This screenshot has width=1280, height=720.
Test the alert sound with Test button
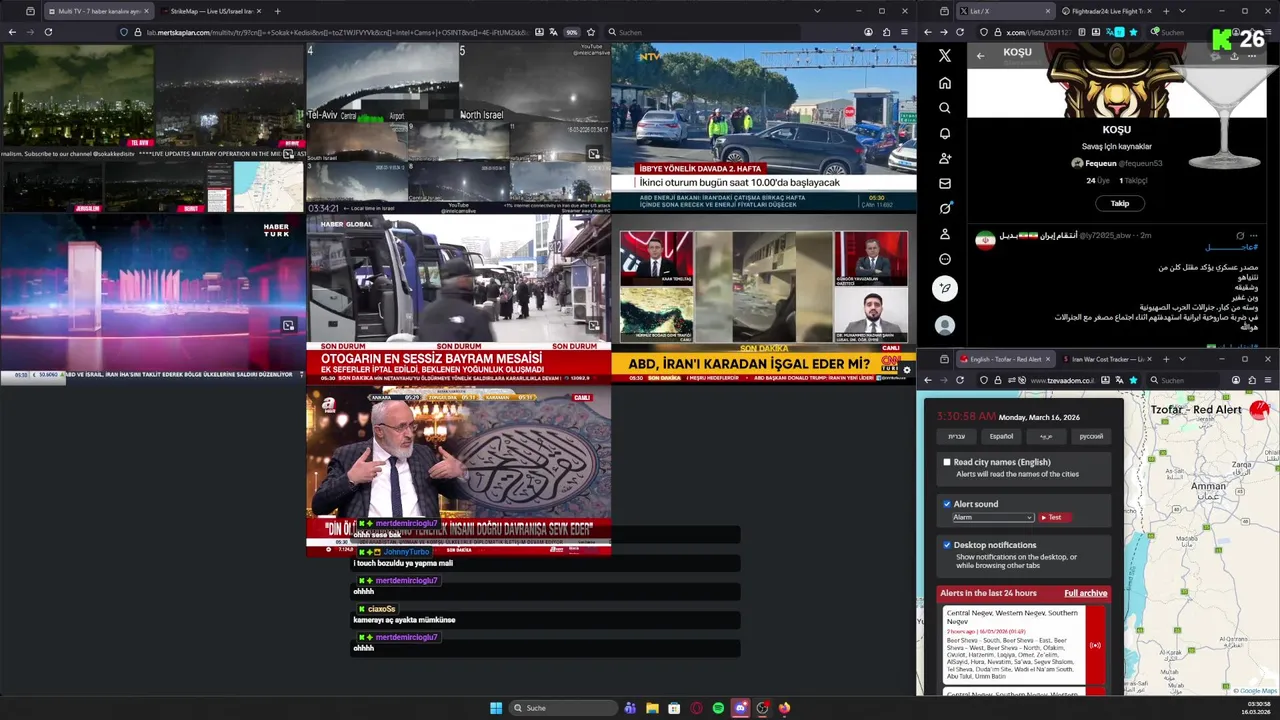pos(1054,517)
